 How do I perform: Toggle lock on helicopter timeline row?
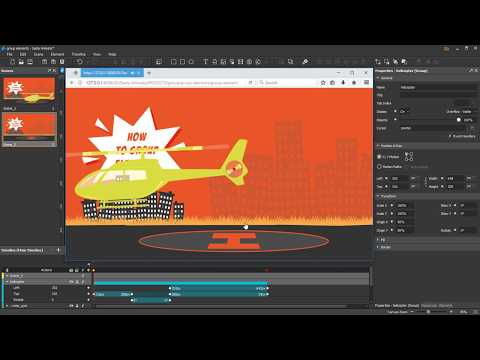click(77, 282)
